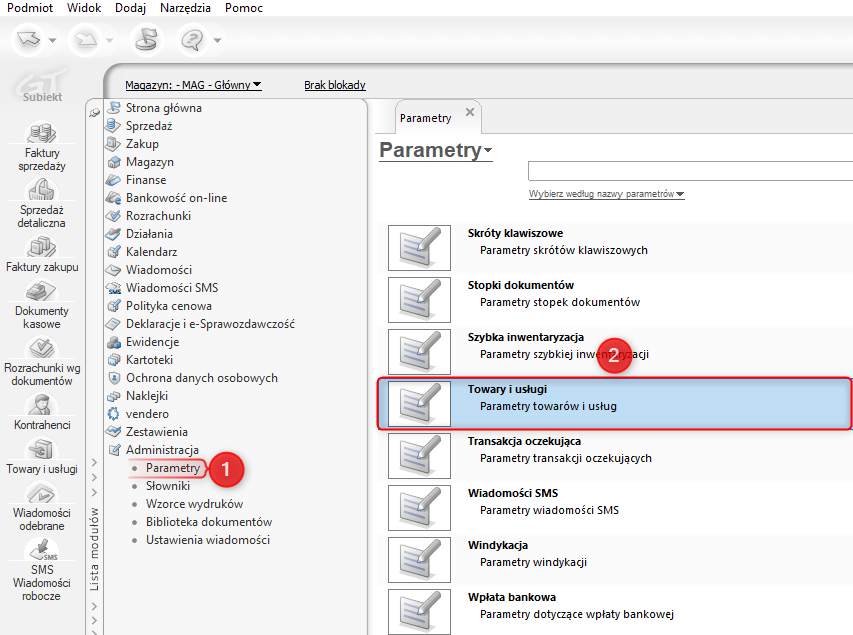
Task: Collapse the Administracja module group
Action: pos(162,450)
